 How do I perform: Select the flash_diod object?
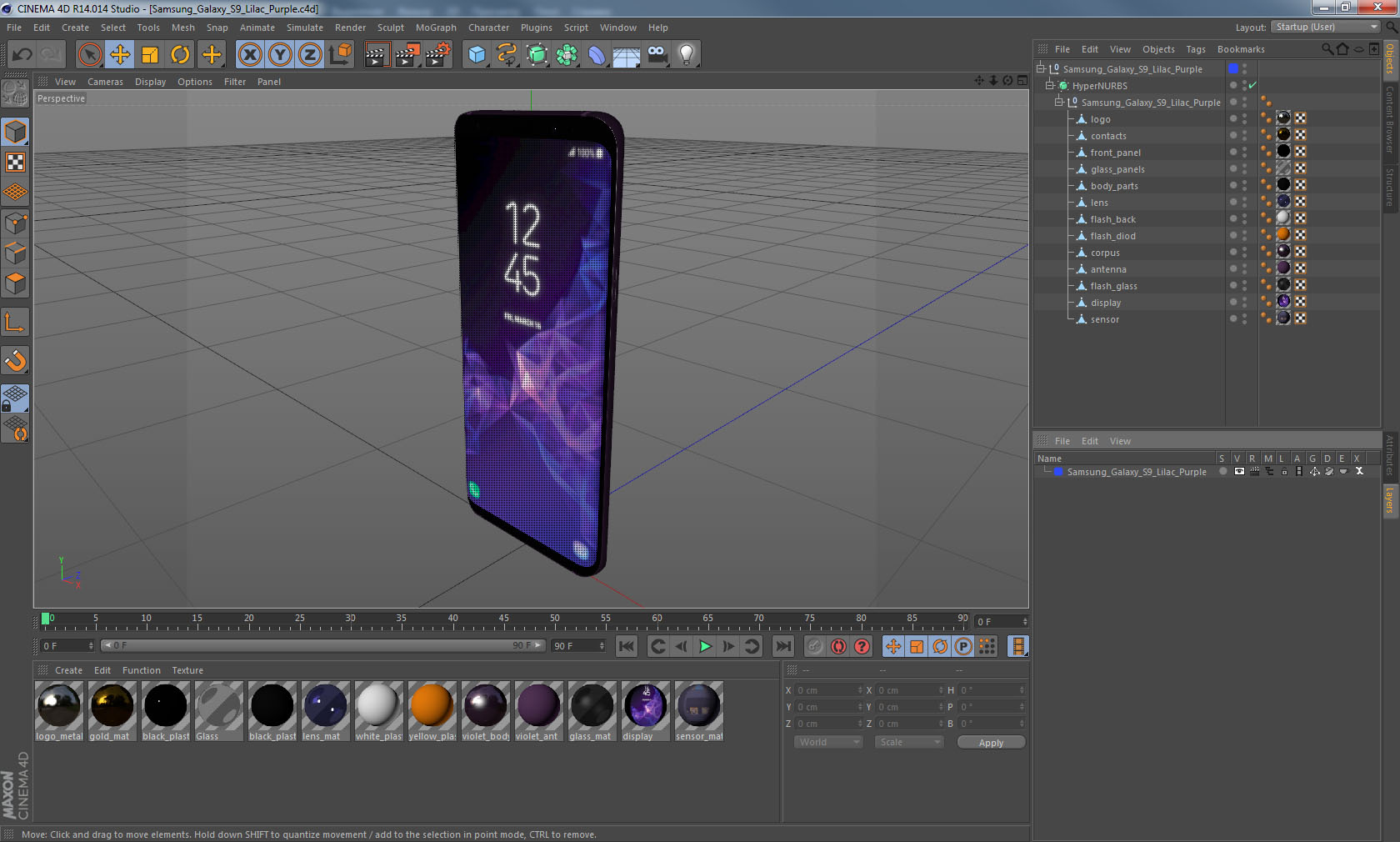tap(1112, 236)
